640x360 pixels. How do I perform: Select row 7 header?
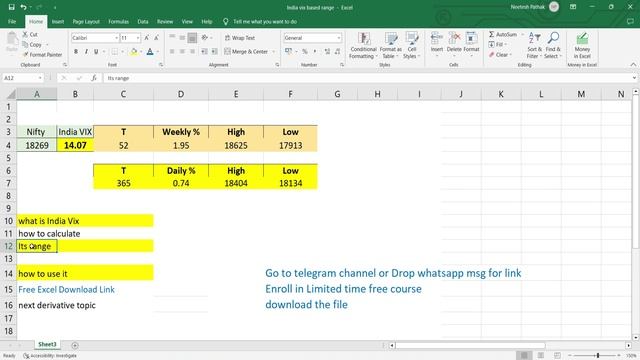tap(8, 183)
